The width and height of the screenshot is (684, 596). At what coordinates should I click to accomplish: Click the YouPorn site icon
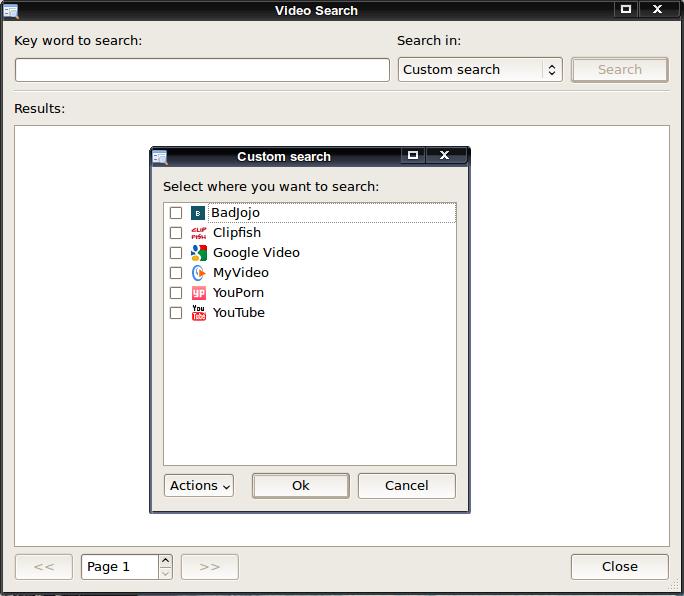pos(198,293)
